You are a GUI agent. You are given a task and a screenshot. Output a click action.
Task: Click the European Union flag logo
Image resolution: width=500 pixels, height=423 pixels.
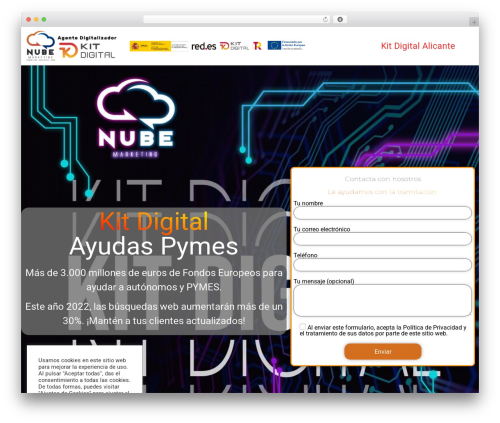[286, 45]
